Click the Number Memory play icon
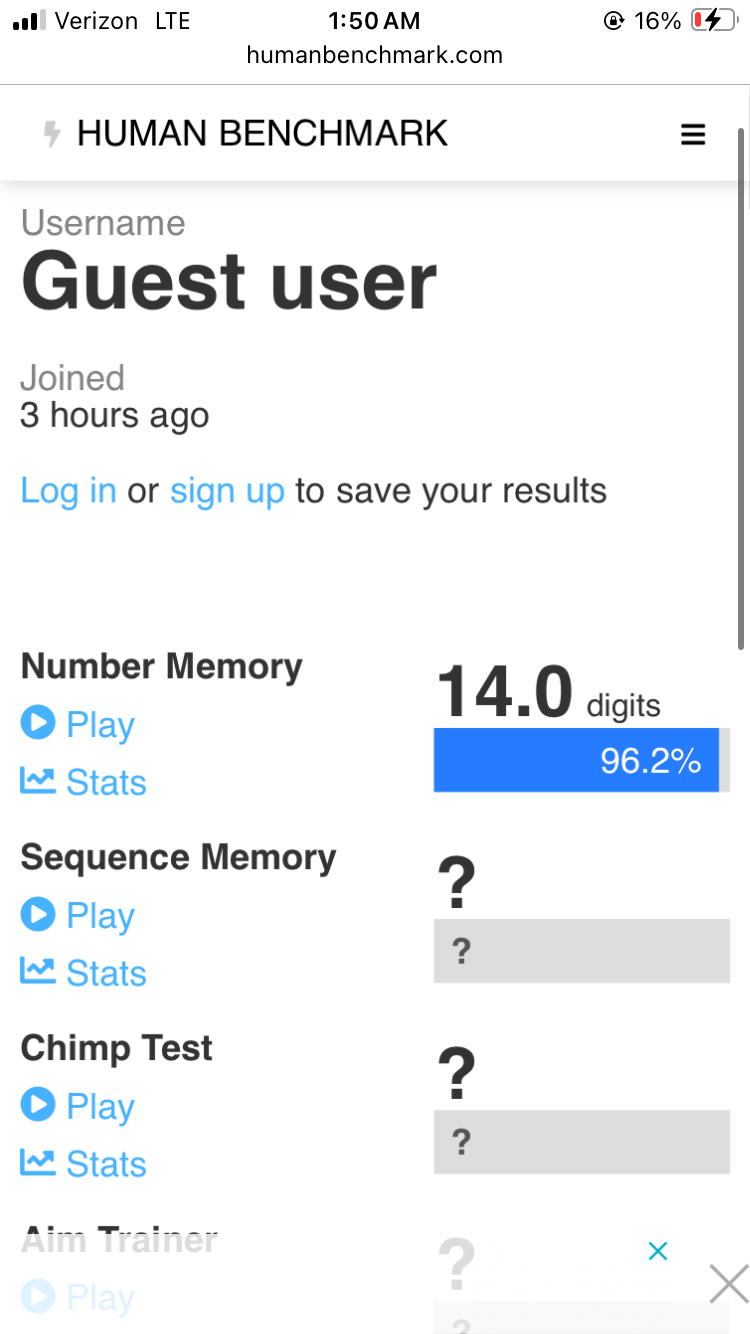Viewport: 750px width, 1334px height. [38, 722]
